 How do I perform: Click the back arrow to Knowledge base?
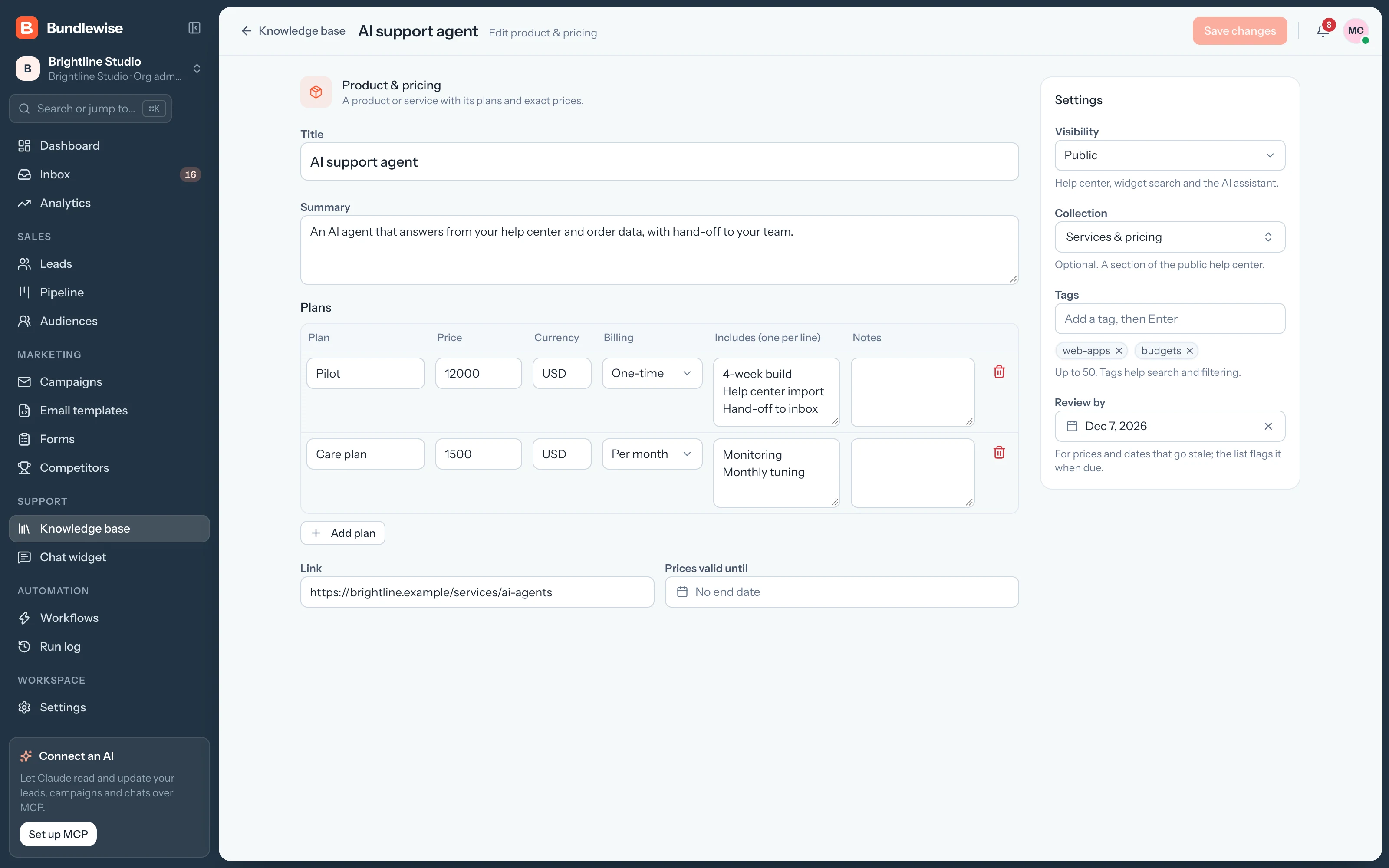(x=246, y=31)
